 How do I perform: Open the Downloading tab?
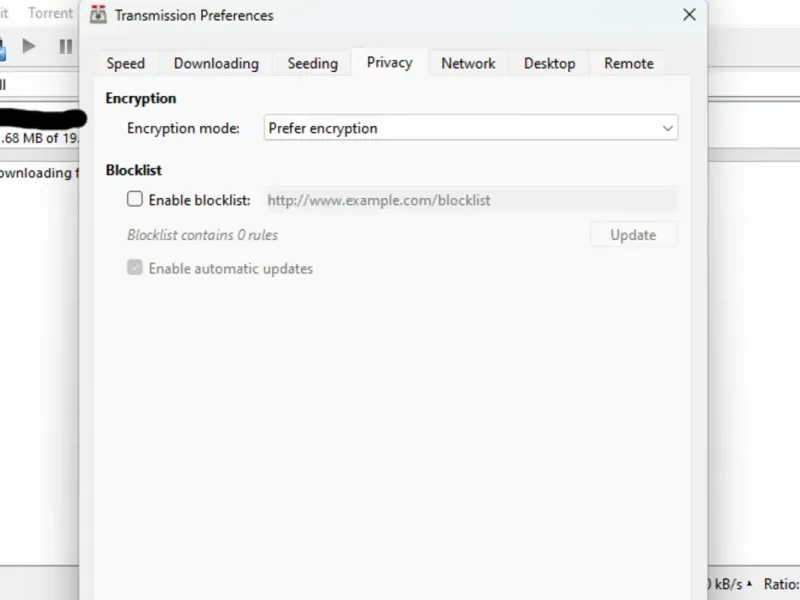click(x=216, y=63)
